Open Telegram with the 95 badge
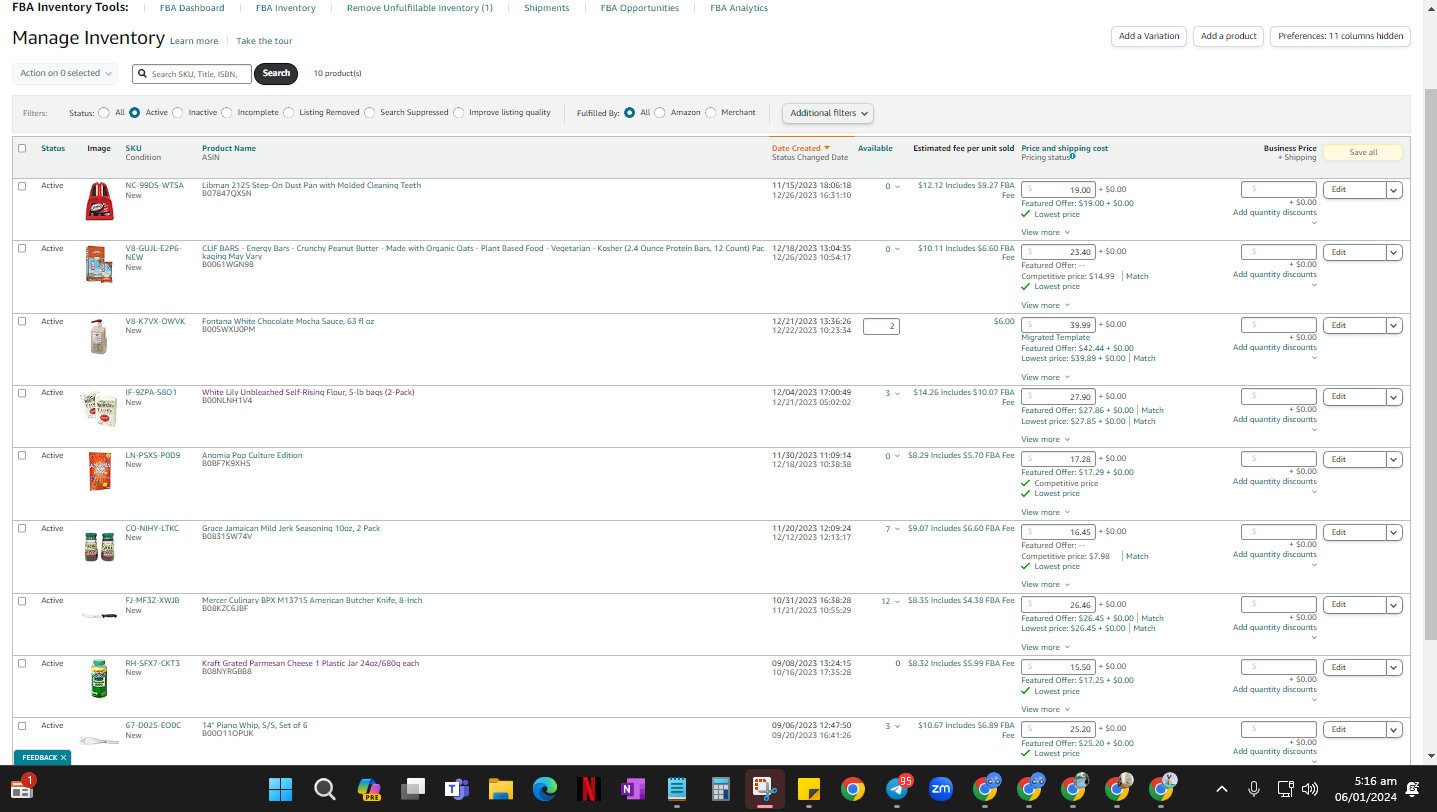1437x812 pixels. pyautogui.click(x=897, y=789)
